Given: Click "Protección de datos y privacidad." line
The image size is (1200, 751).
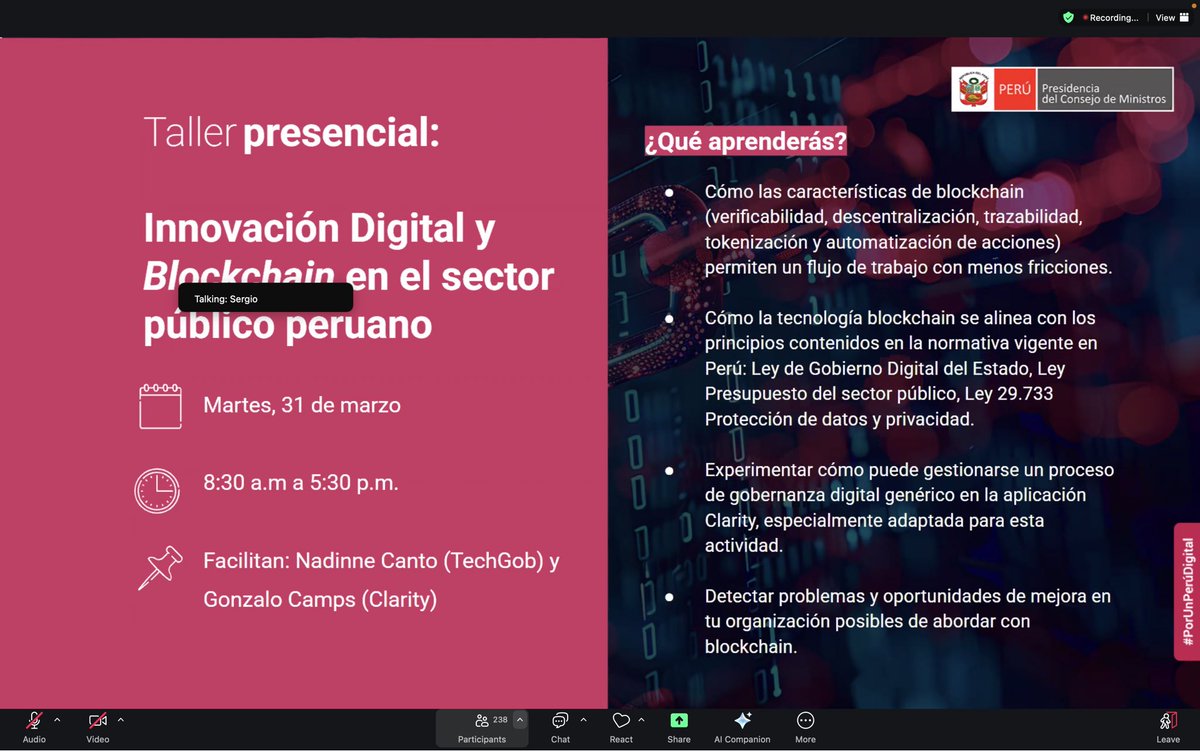Looking at the screenshot, I should tap(839, 420).
